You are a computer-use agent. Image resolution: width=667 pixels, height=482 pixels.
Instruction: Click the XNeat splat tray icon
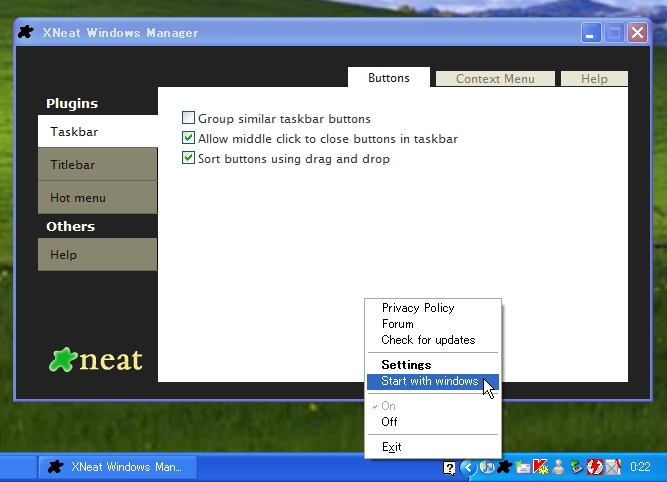[x=505, y=467]
